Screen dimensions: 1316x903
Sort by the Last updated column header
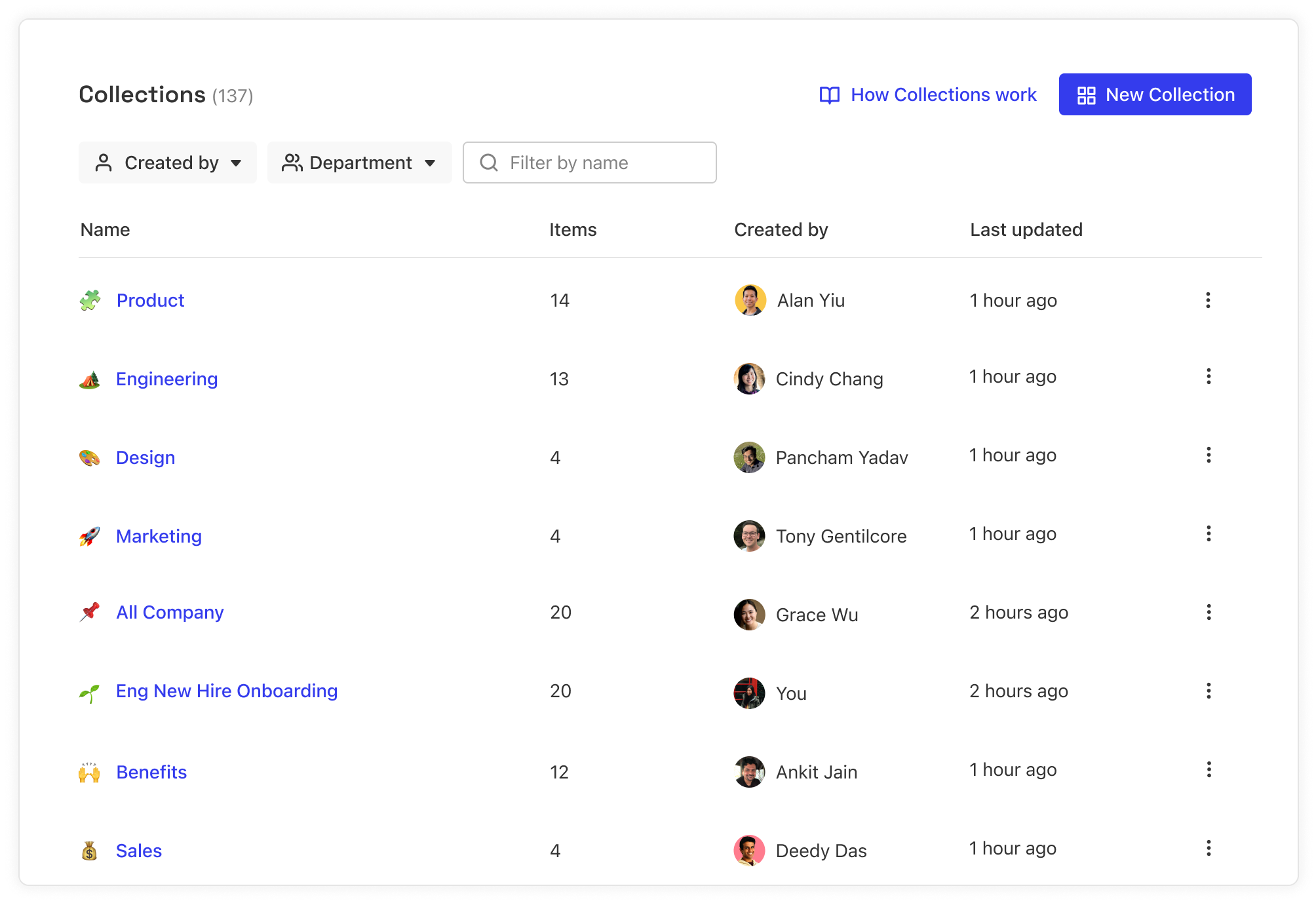tap(1026, 229)
